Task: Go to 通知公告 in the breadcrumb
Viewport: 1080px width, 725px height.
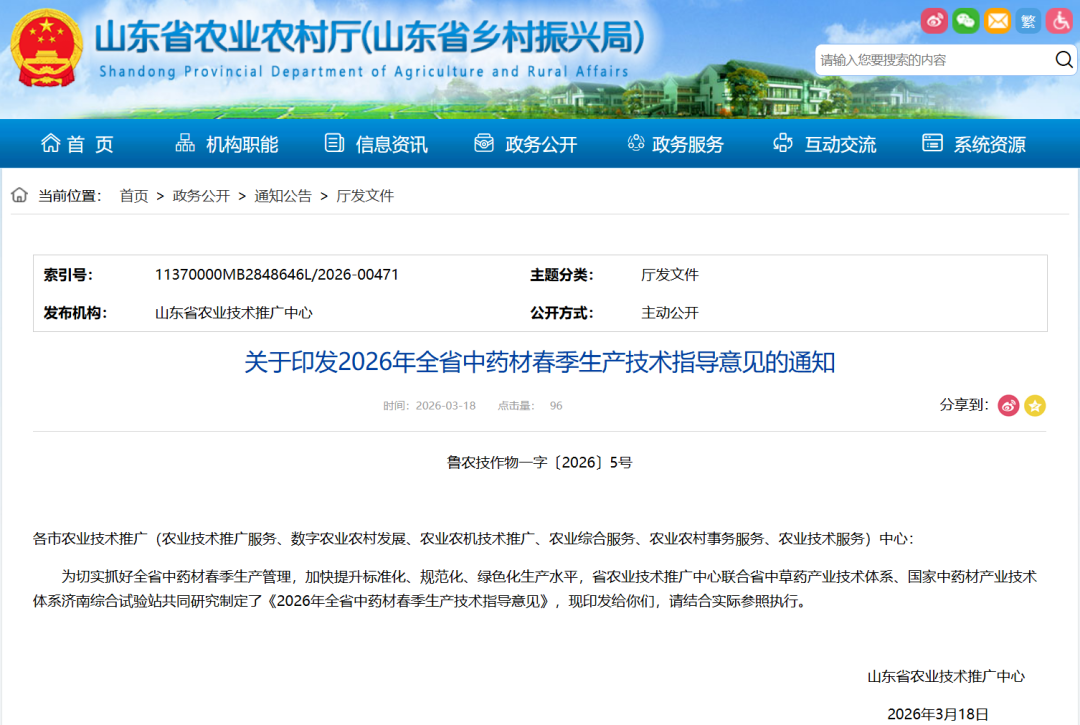Action: click(283, 196)
